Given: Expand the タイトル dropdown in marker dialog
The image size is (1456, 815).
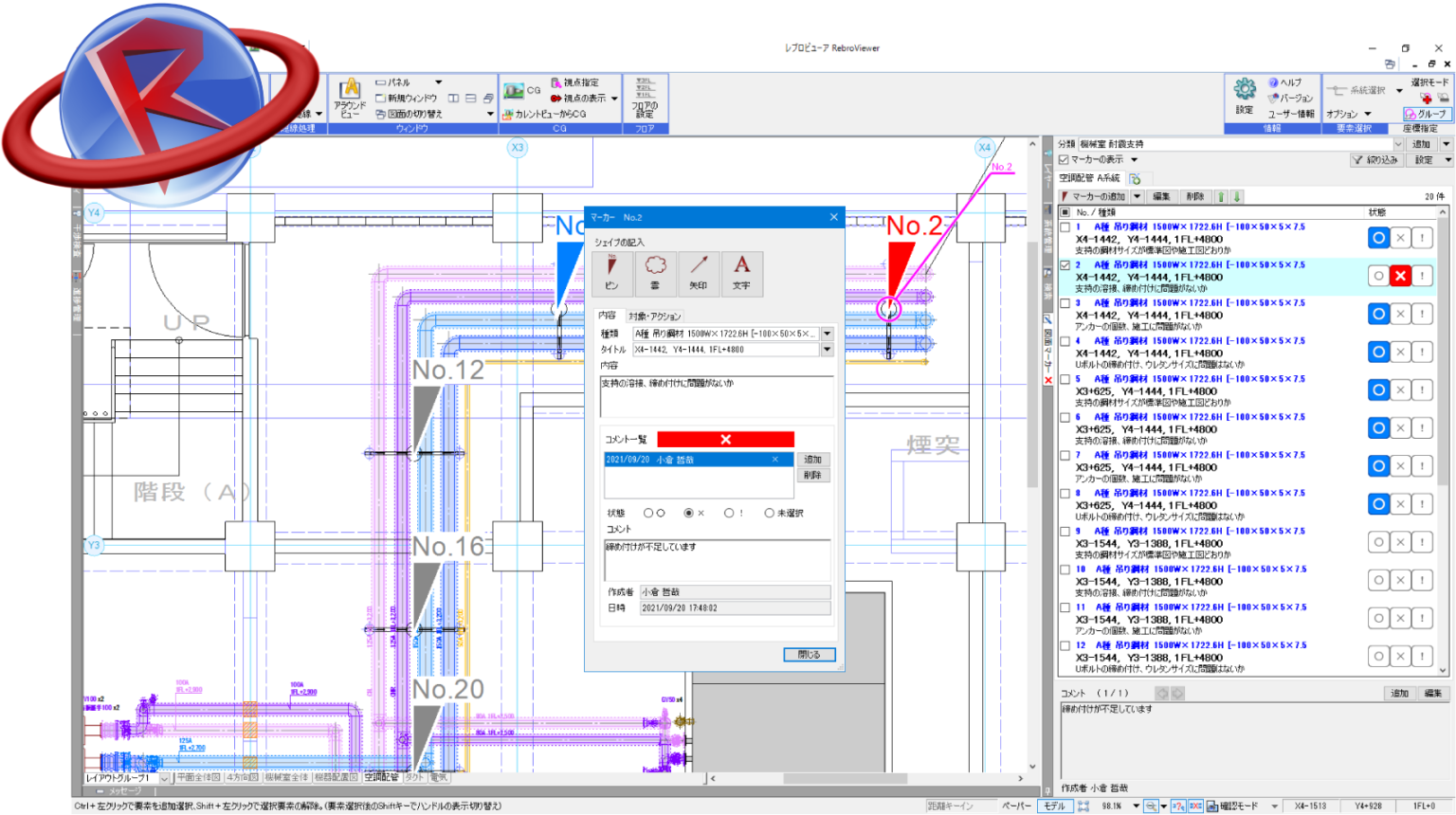Looking at the screenshot, I should coord(827,350).
